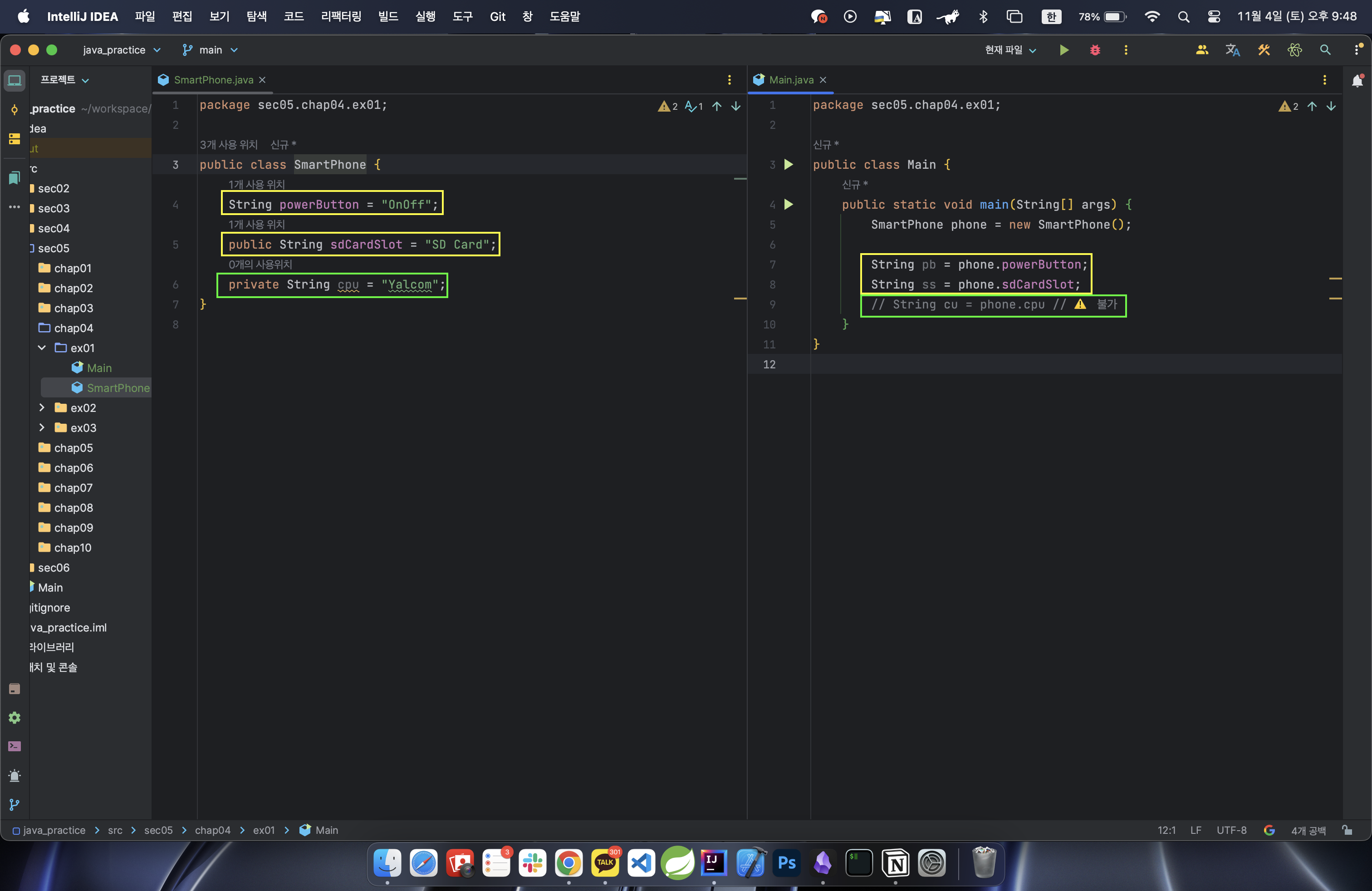Open the Terminal tool window icon

15,746
